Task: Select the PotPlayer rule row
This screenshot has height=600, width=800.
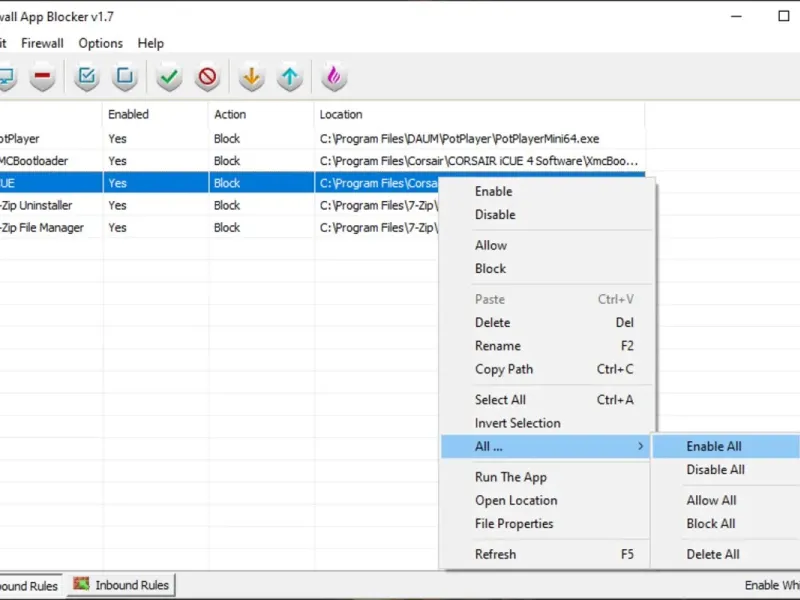Action: (x=50, y=138)
